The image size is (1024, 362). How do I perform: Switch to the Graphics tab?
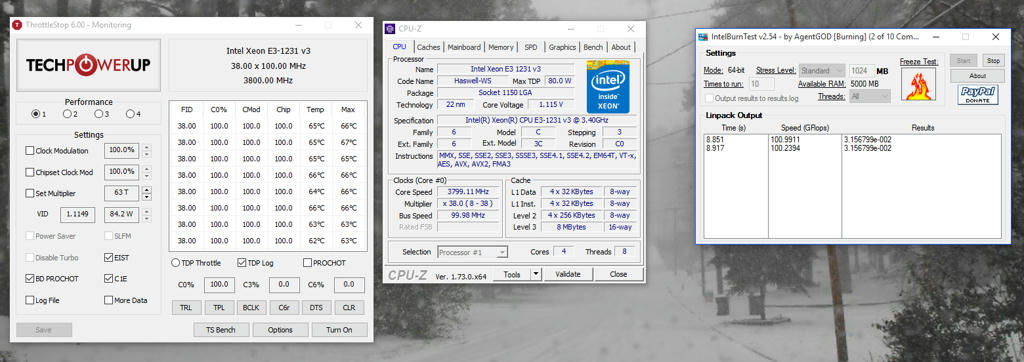point(562,47)
